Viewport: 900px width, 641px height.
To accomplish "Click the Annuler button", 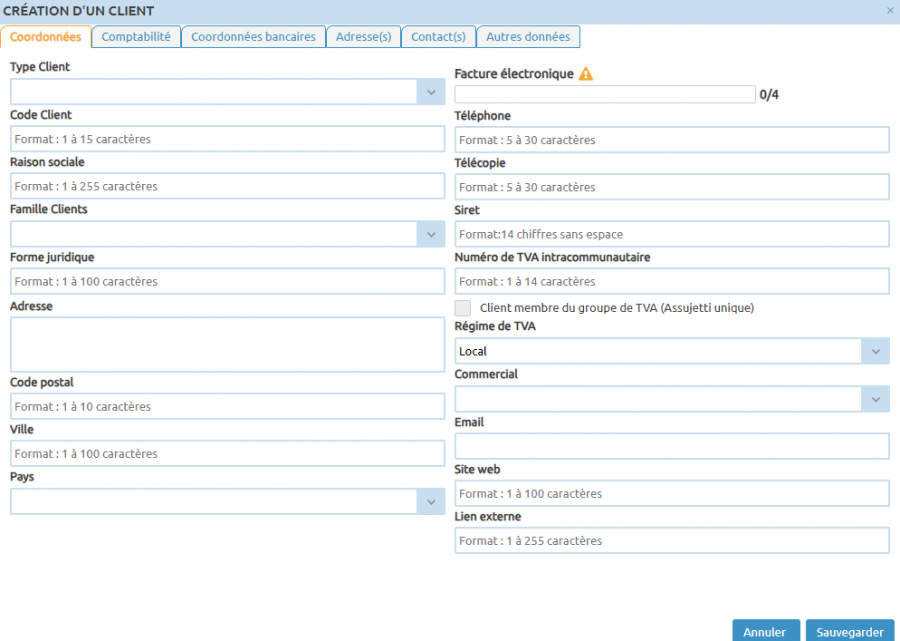I will (766, 631).
